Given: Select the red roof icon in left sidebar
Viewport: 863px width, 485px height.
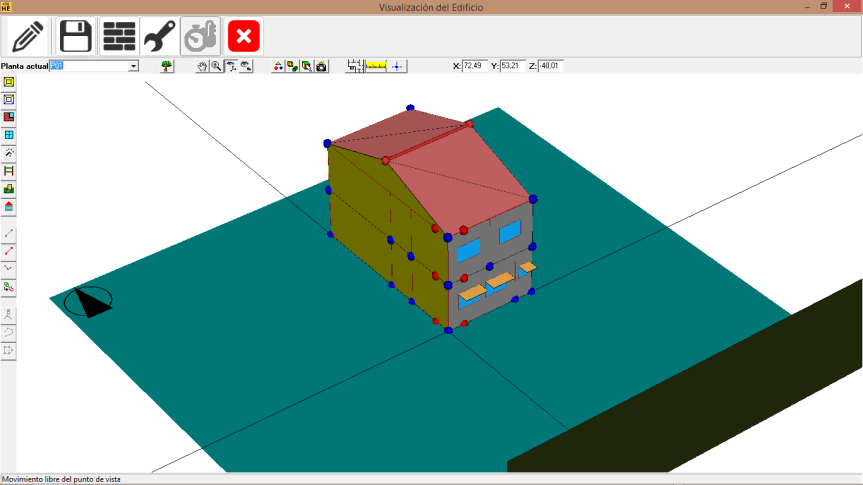Looking at the screenshot, I should pyautogui.click(x=9, y=207).
